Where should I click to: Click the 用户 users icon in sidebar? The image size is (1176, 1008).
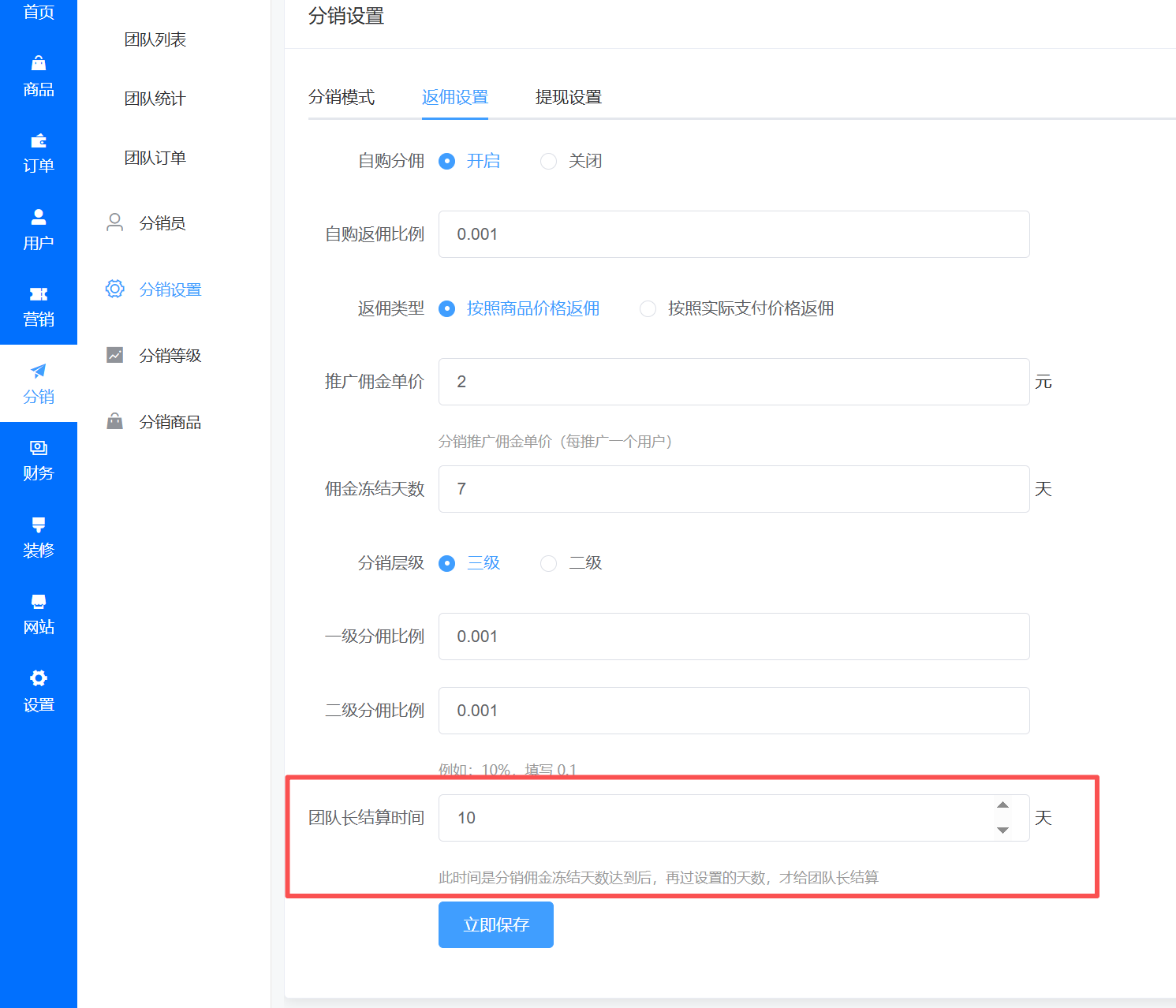[x=38, y=217]
